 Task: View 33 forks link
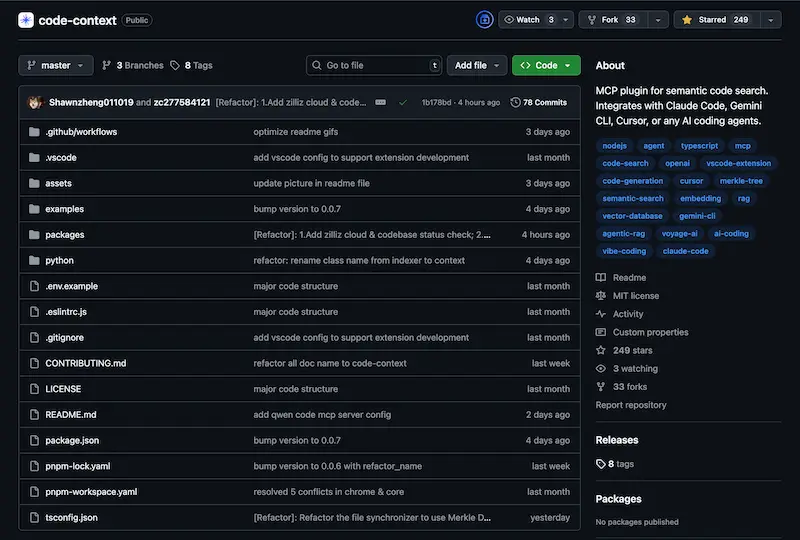(x=621, y=387)
